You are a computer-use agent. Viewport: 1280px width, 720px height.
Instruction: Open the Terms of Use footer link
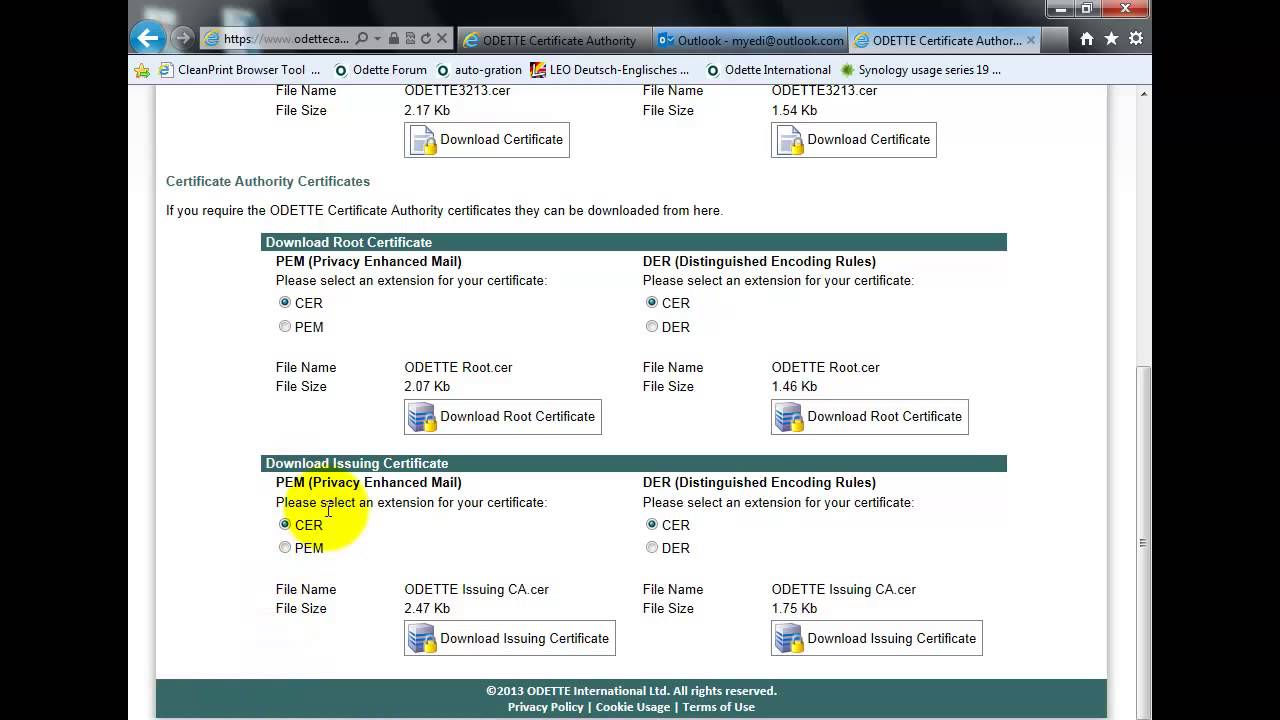718,707
